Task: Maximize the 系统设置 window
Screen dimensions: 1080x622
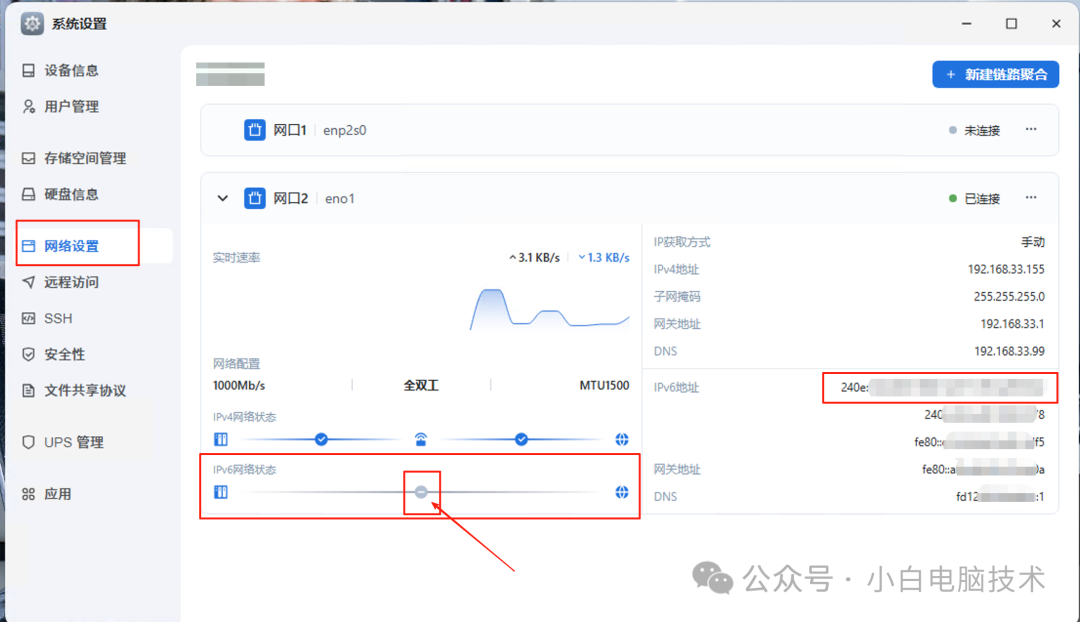Action: coord(1011,23)
